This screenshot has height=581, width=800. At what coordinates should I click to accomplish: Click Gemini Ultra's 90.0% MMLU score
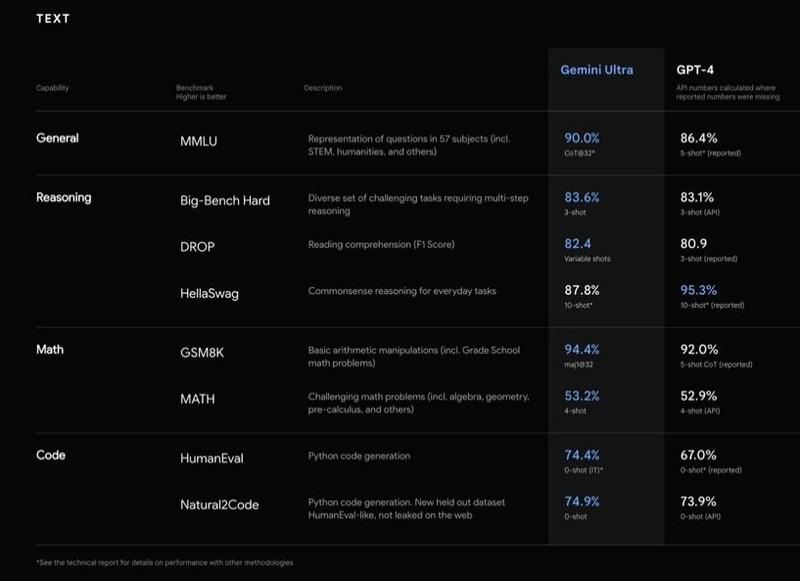point(582,139)
